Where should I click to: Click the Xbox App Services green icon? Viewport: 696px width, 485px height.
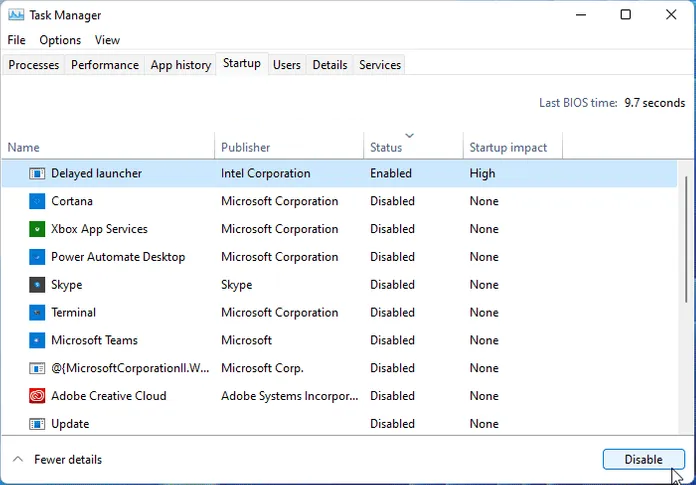[x=37, y=229]
